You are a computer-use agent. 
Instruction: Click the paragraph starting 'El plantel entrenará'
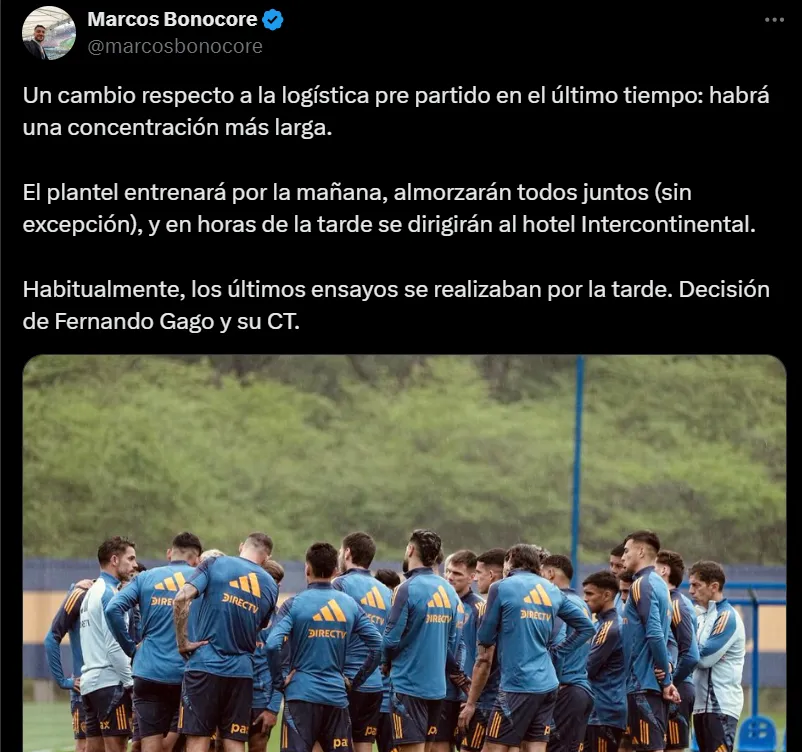[389, 208]
